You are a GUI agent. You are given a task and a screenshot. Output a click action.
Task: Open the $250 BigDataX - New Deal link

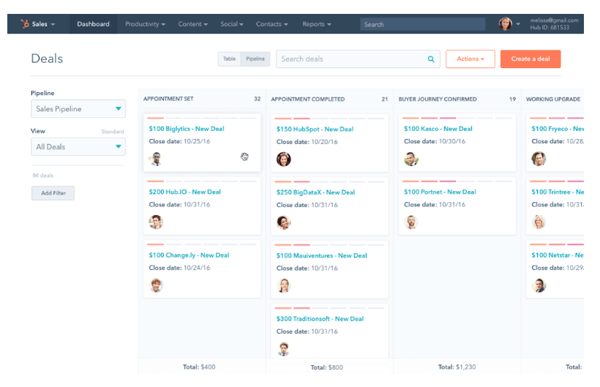pyautogui.click(x=316, y=192)
